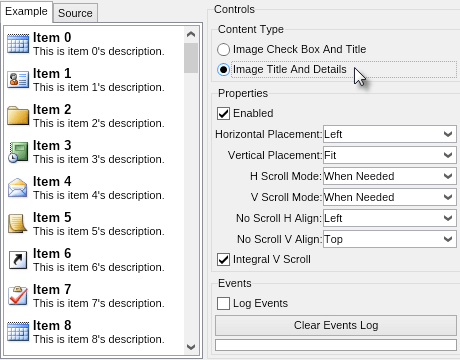
Task: Select the Item 8 title text
Action: point(52,325)
